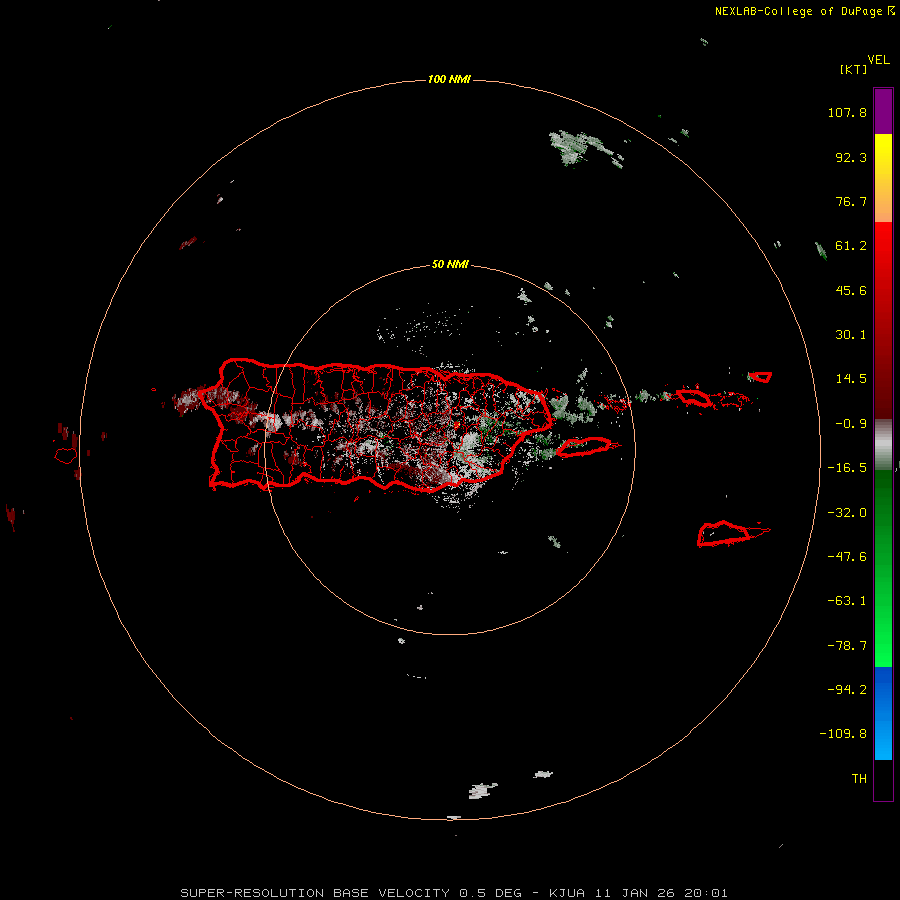Click the St. Croix island outline

click(724, 533)
